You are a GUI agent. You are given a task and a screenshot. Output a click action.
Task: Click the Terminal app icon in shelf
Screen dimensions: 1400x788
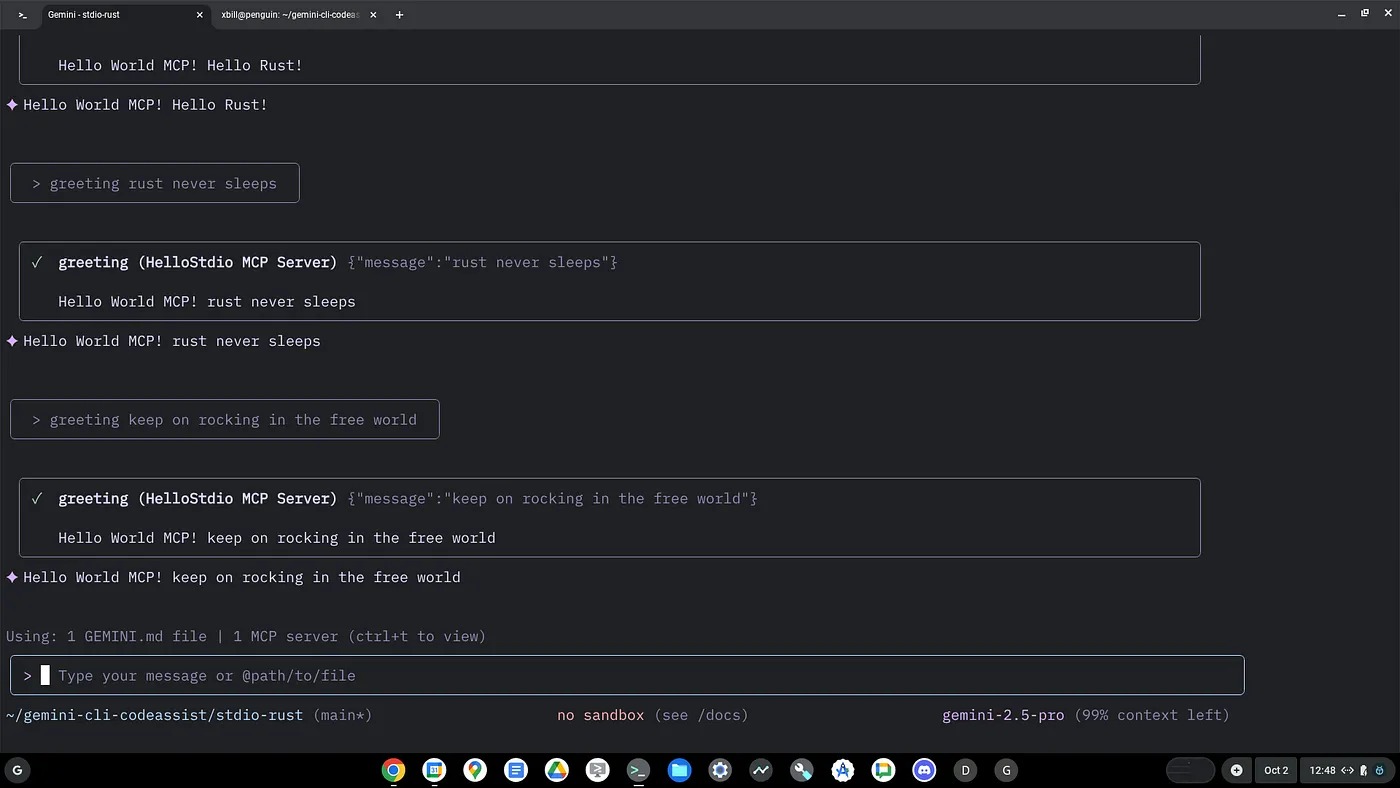638,770
